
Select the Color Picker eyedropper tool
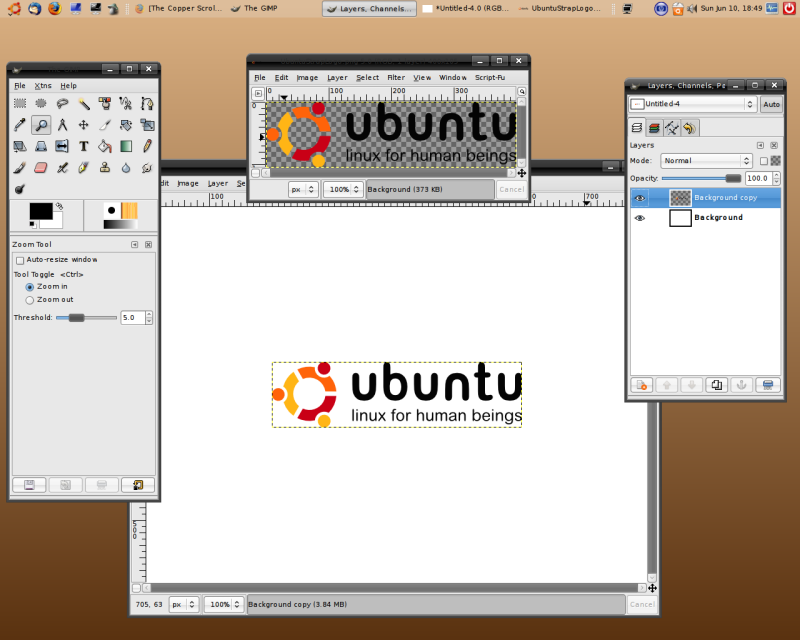(20, 125)
